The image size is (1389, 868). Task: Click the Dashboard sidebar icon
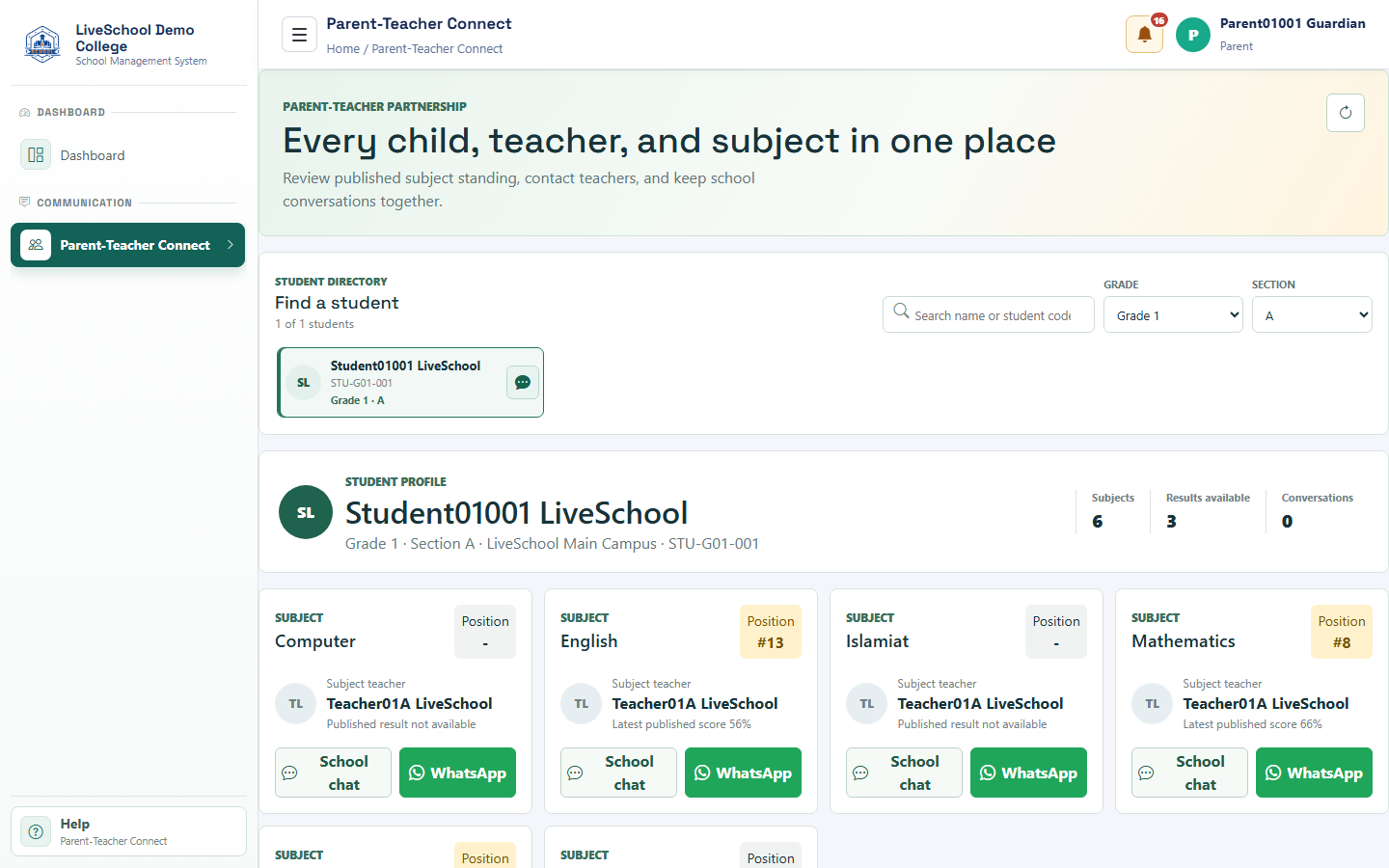pos(36,154)
